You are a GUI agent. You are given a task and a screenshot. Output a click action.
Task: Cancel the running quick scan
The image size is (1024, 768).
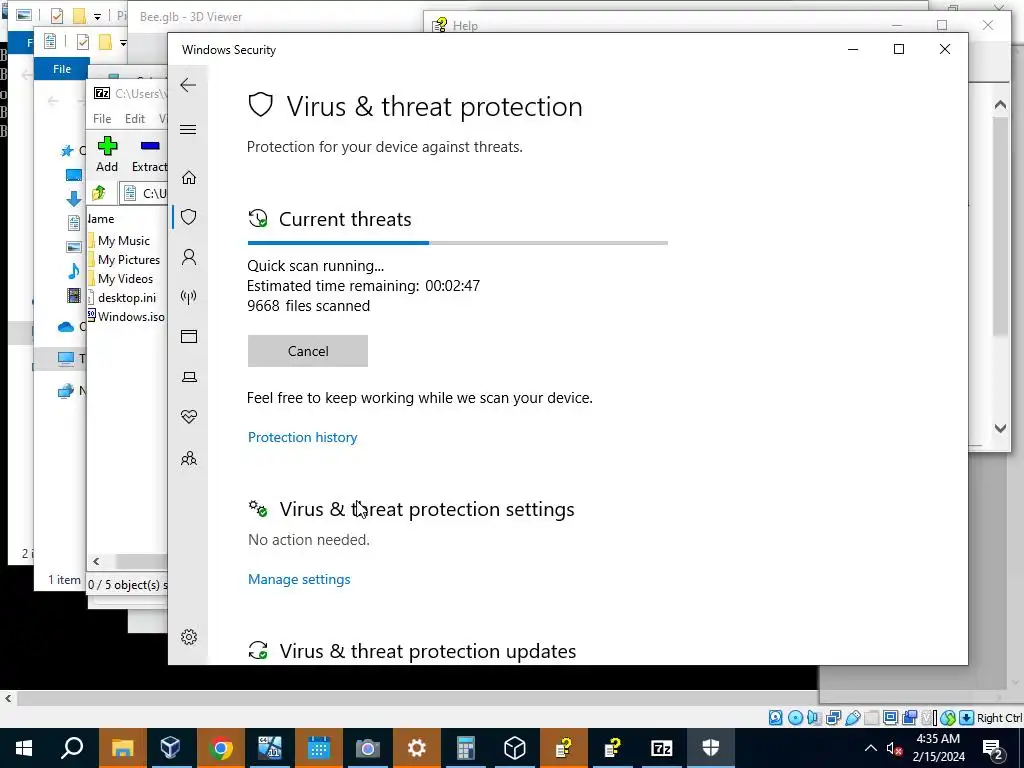coord(308,351)
